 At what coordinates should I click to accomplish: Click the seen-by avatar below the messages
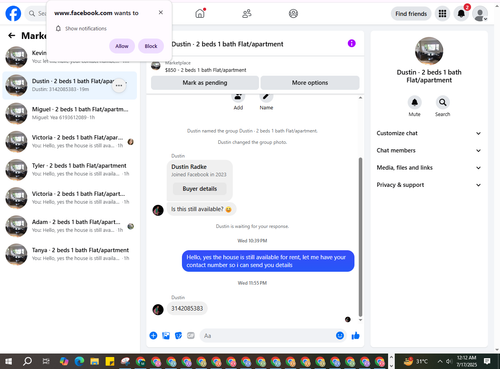(348, 319)
